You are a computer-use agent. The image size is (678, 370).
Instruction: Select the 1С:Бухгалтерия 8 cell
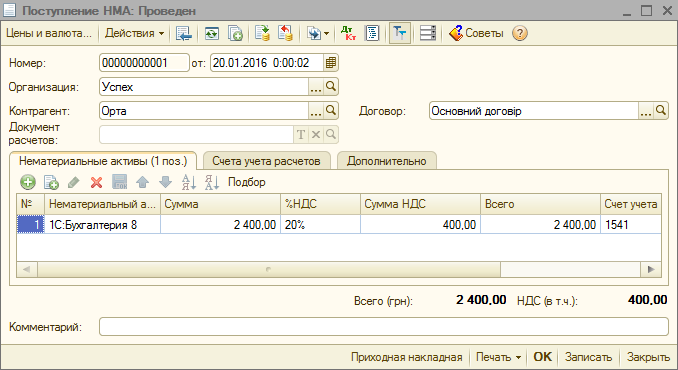pos(102,225)
